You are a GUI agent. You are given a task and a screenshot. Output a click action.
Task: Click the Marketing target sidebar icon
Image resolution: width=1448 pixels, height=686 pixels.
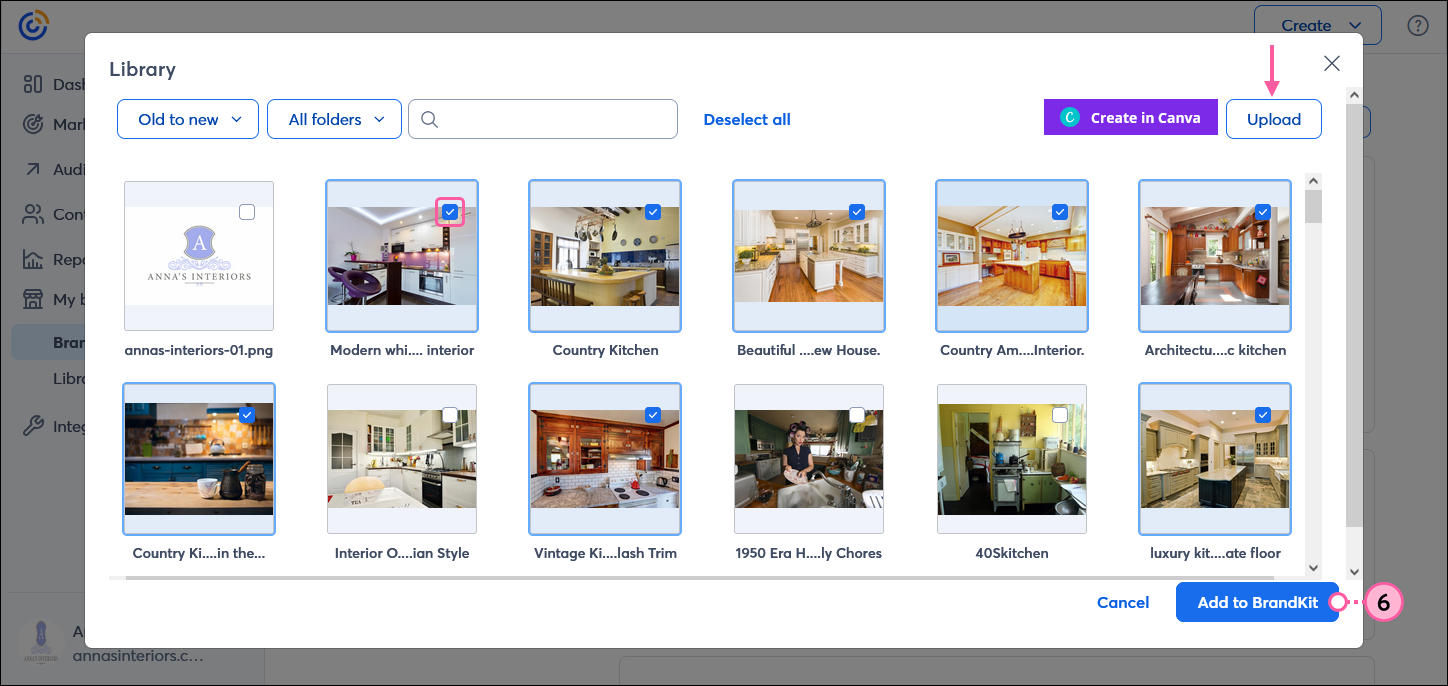[x=33, y=124]
